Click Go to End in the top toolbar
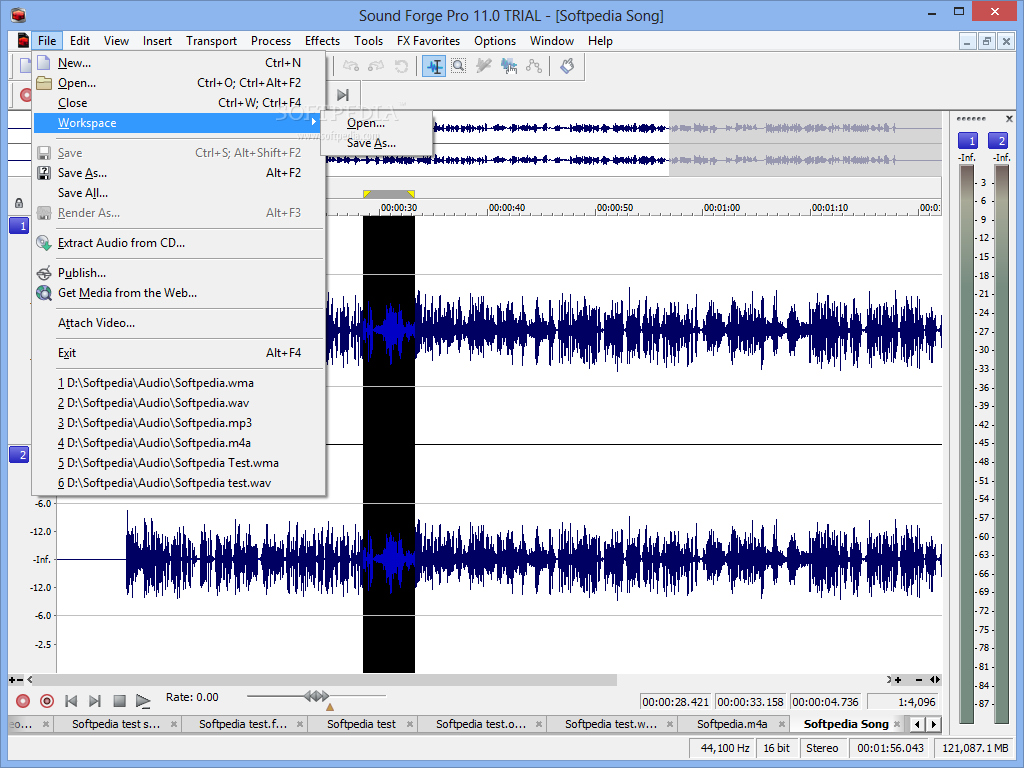This screenshot has height=768, width=1024. tap(343, 95)
